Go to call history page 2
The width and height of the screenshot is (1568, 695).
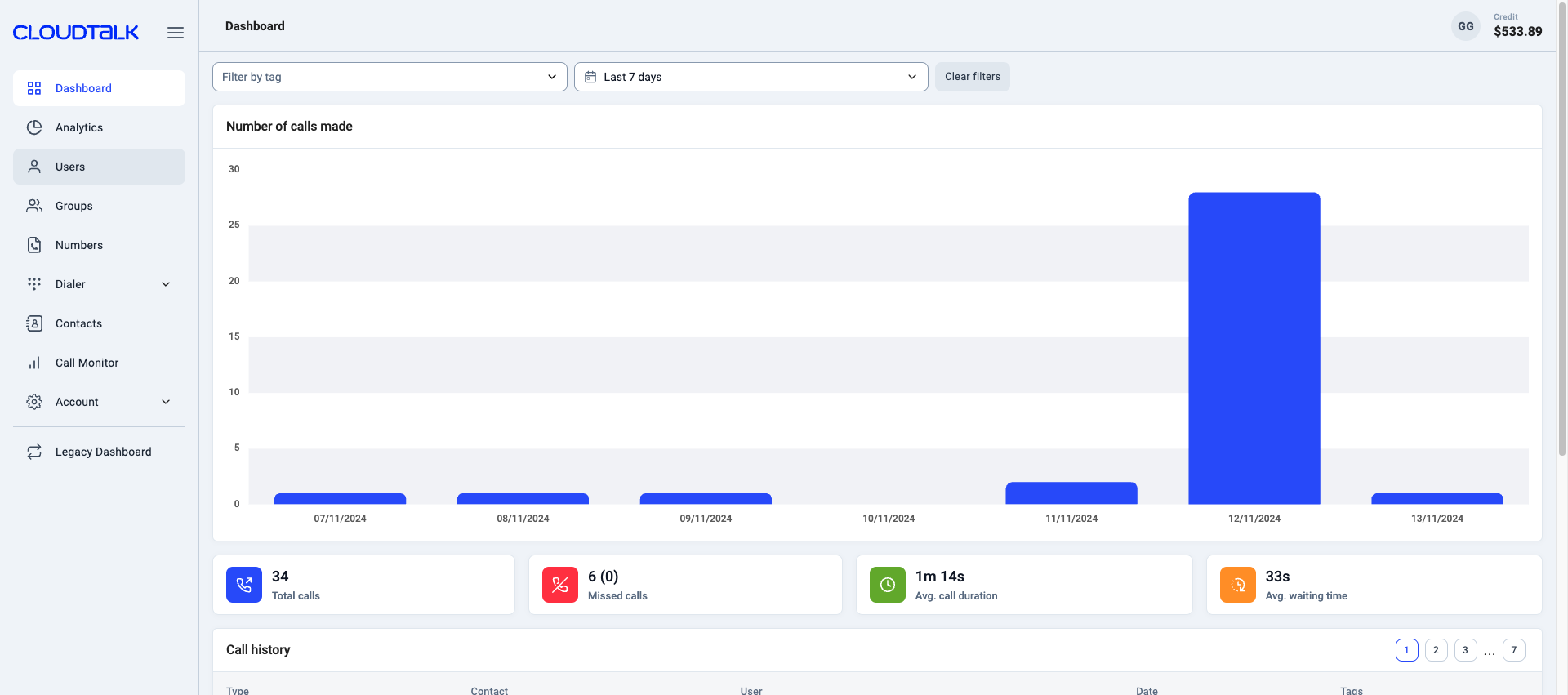click(x=1436, y=650)
